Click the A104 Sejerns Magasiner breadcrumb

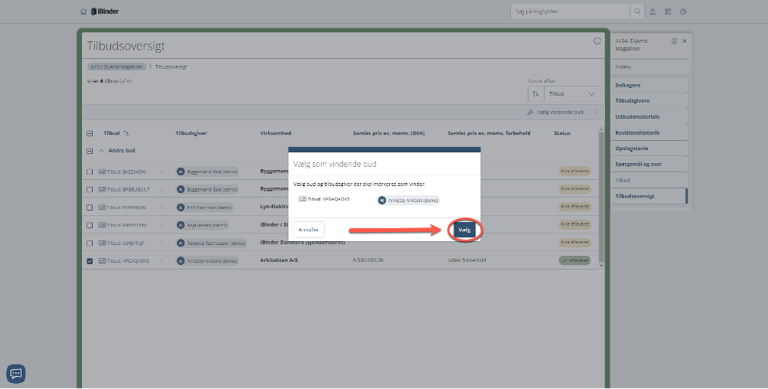coord(117,67)
